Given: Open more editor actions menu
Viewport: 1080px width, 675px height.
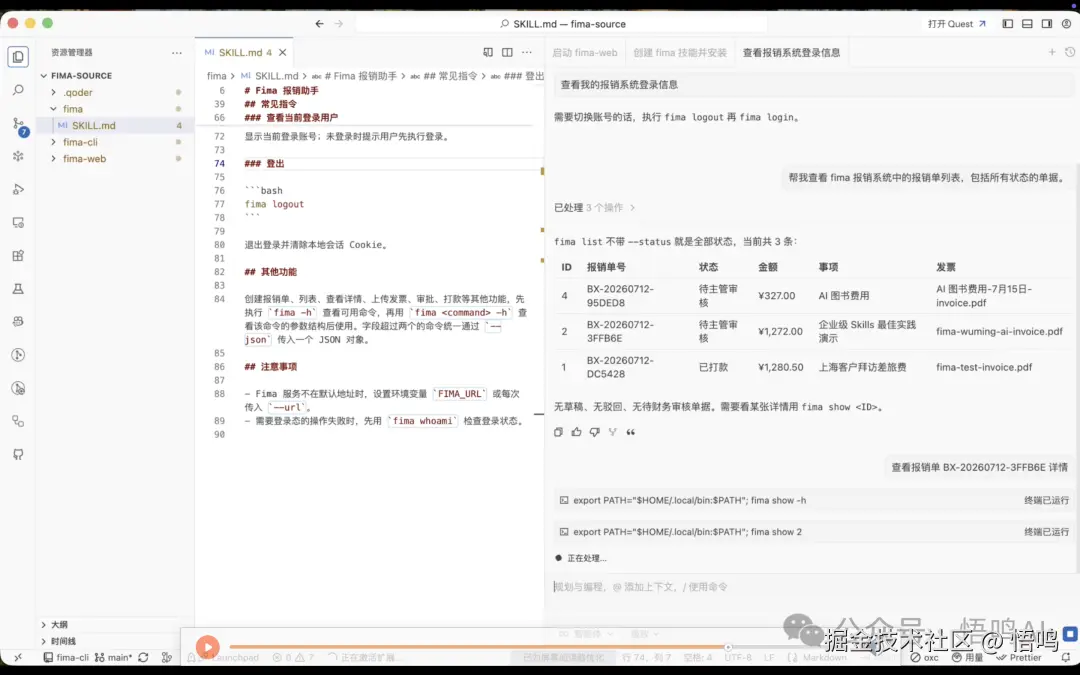Looking at the screenshot, I should (527, 52).
